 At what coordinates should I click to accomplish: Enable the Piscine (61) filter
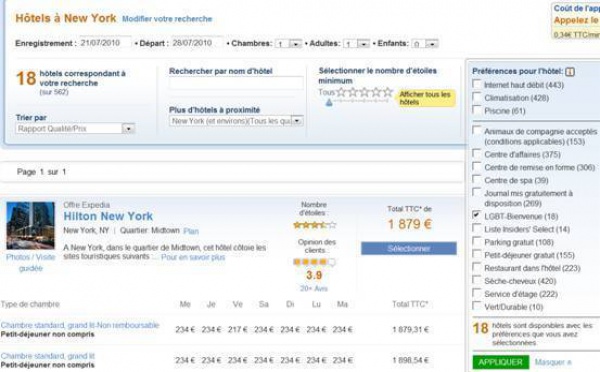pos(477,110)
